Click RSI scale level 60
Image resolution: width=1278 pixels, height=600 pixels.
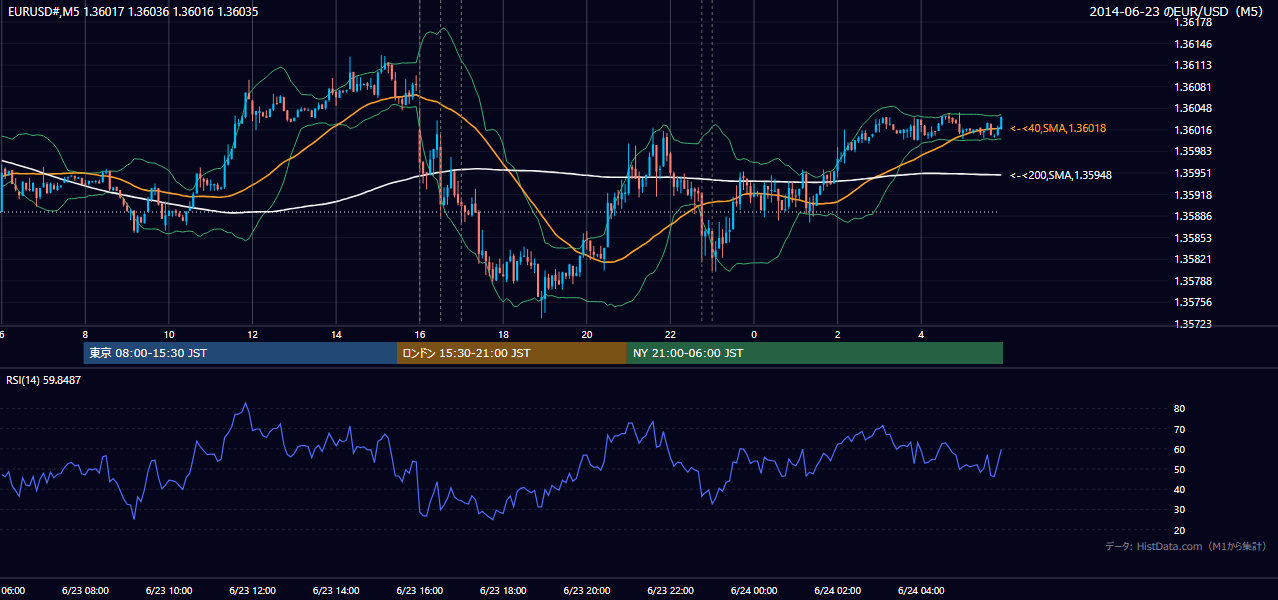(1180, 449)
